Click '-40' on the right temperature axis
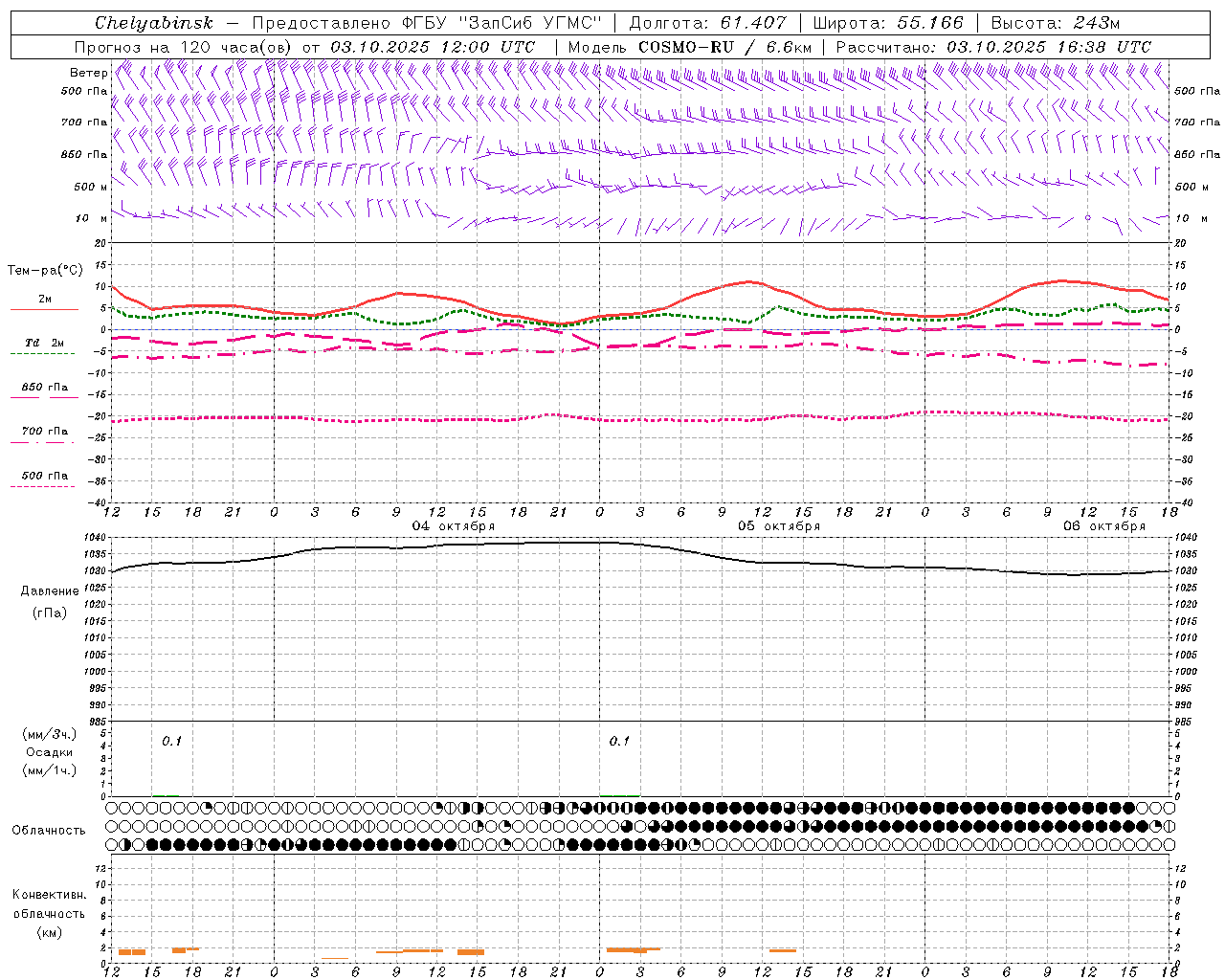The width and height of the screenshot is (1225, 980). (1183, 502)
